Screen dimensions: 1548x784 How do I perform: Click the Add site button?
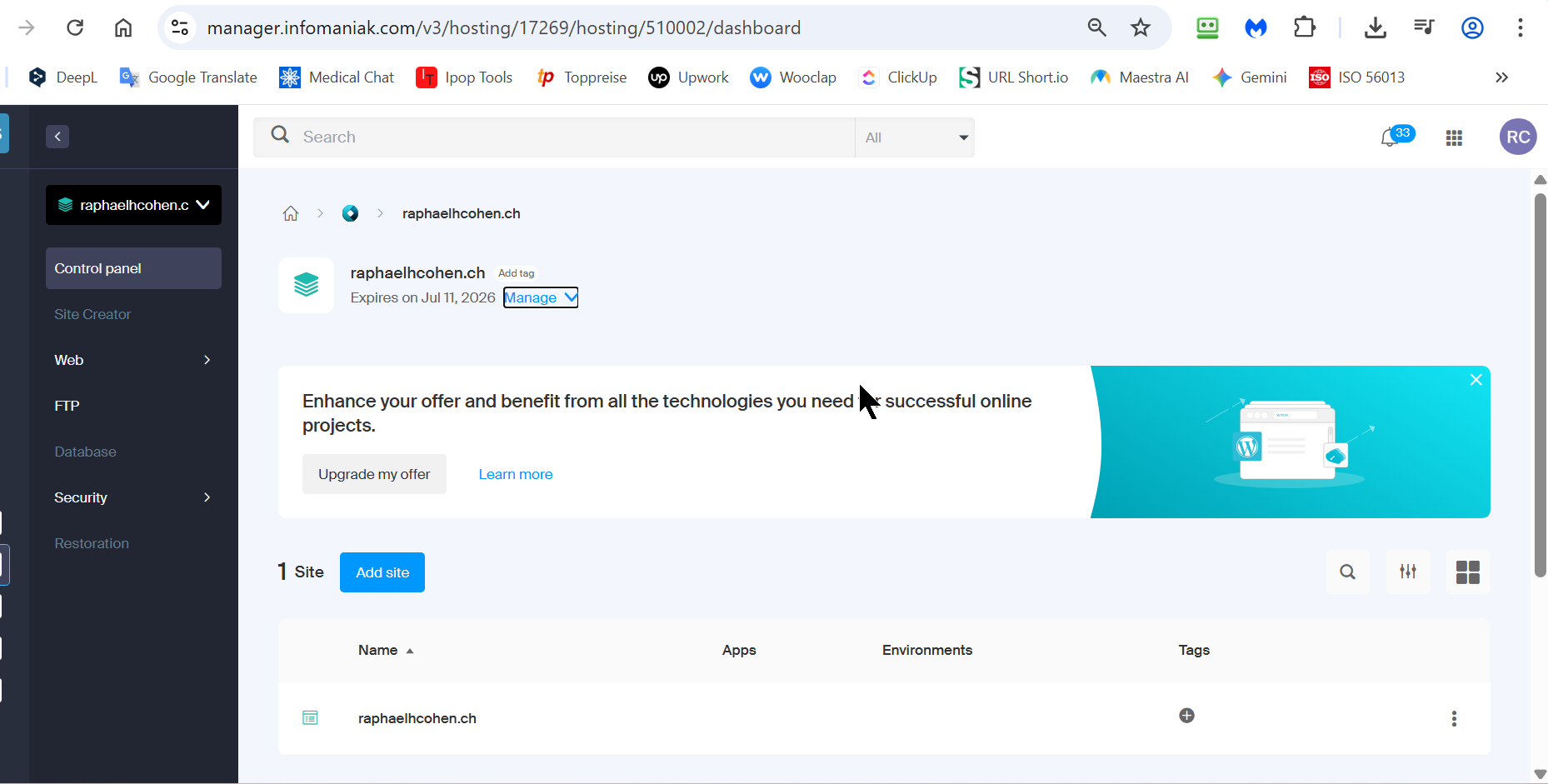[x=382, y=572]
